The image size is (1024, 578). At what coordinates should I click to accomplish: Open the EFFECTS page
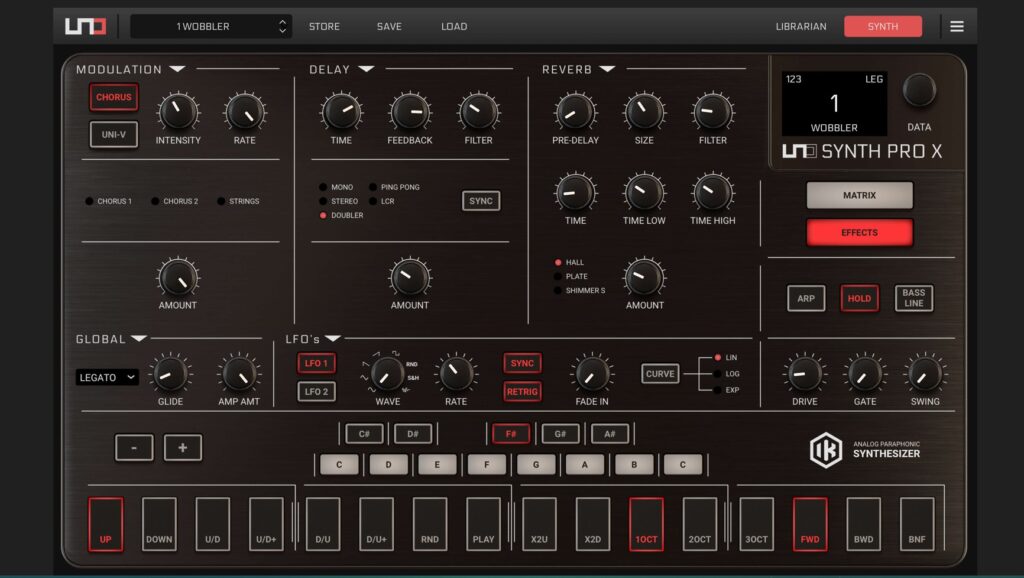click(x=859, y=233)
